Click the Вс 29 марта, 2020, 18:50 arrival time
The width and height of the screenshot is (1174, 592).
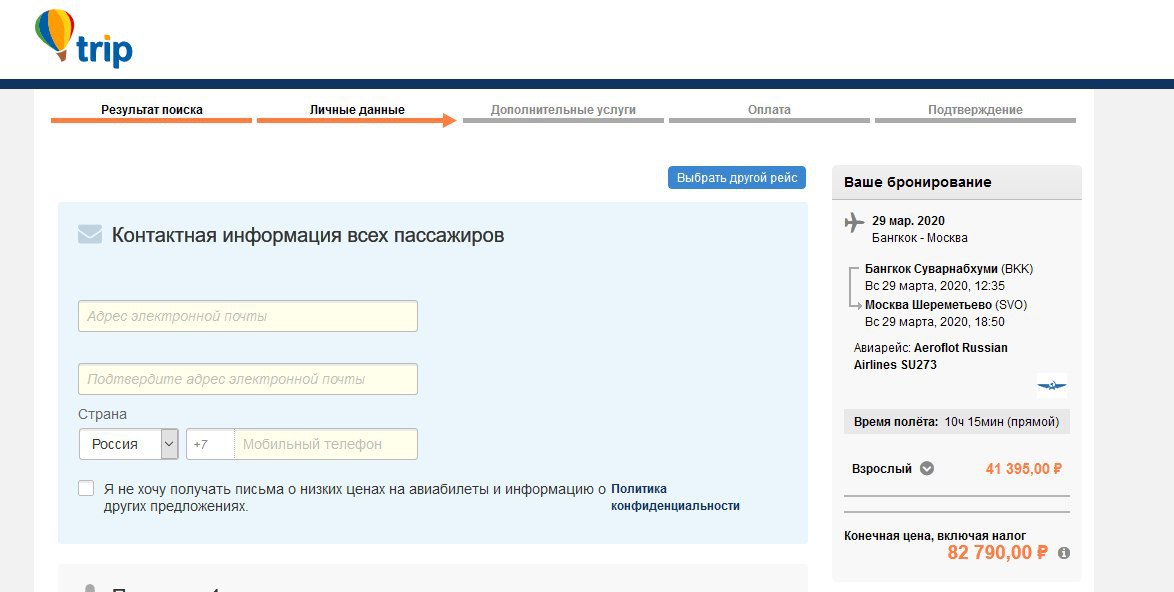(934, 322)
